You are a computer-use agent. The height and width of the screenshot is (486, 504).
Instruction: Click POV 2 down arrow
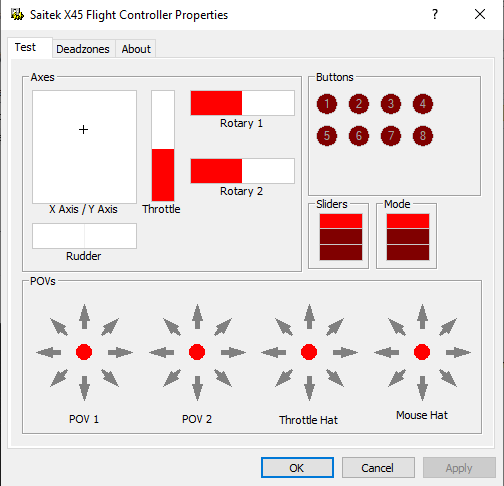197,388
